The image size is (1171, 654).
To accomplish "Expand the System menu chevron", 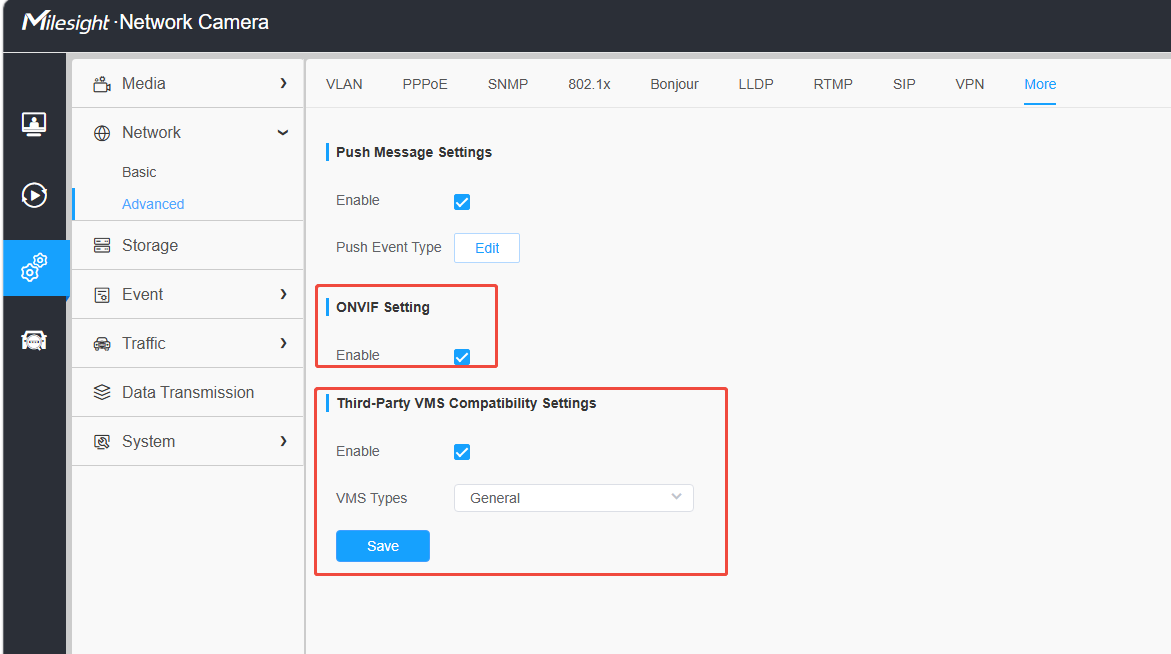I will click(x=283, y=442).
